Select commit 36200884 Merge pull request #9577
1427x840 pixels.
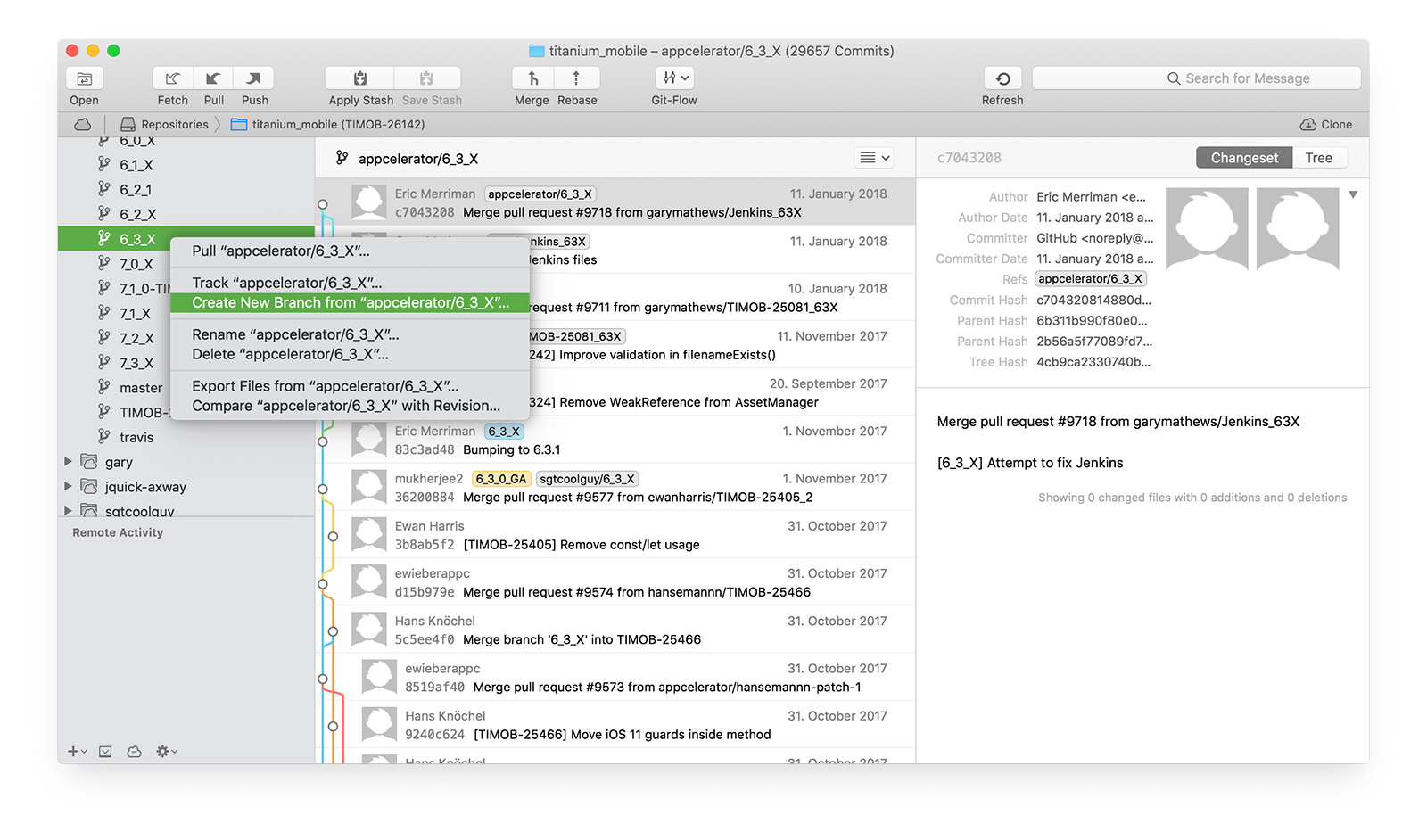pyautogui.click(x=615, y=488)
